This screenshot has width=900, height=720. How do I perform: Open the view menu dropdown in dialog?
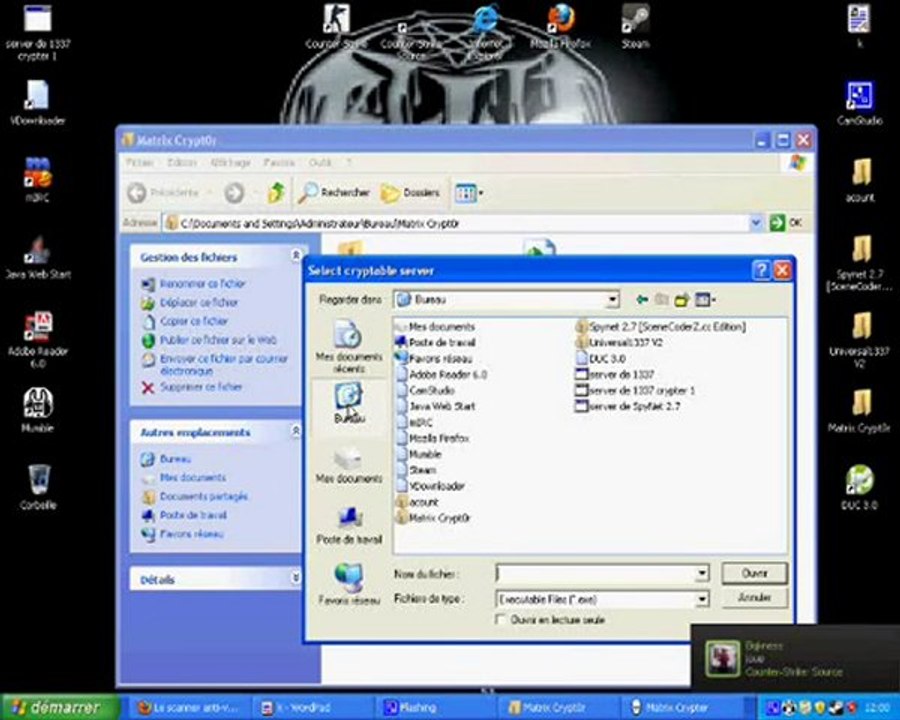coord(705,299)
